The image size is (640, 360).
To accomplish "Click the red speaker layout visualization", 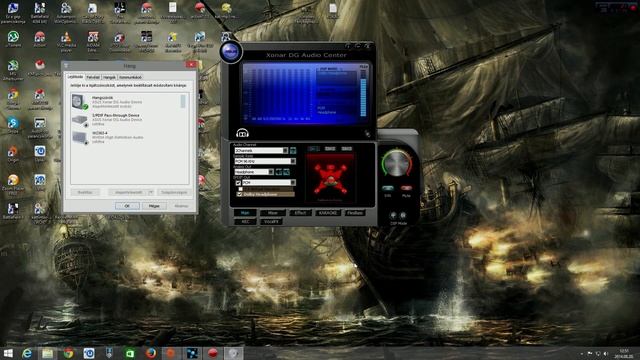I will click(330, 178).
